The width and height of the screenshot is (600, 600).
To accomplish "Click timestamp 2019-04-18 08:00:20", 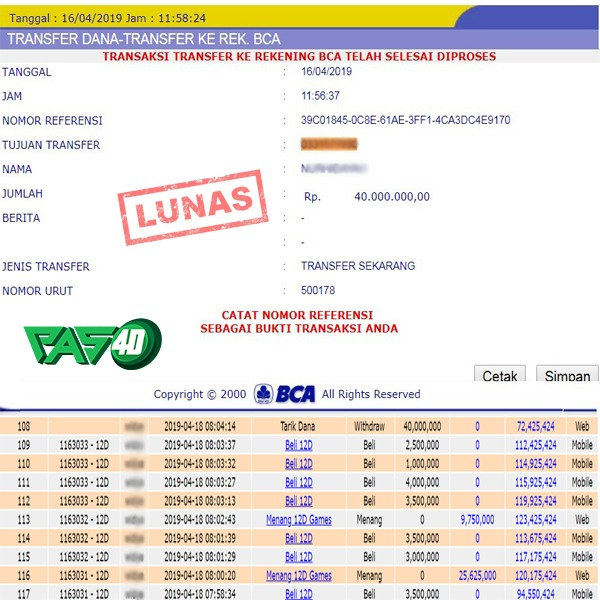I will 200,576.
